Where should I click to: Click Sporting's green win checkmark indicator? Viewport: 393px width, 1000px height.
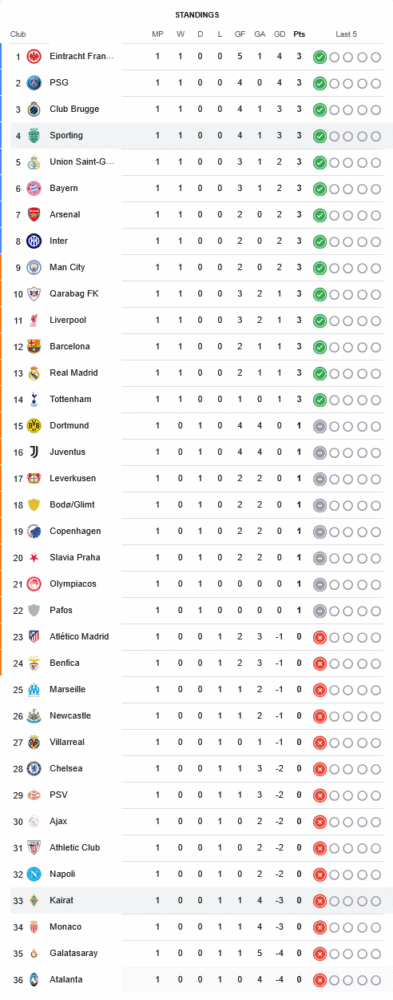click(x=320, y=136)
